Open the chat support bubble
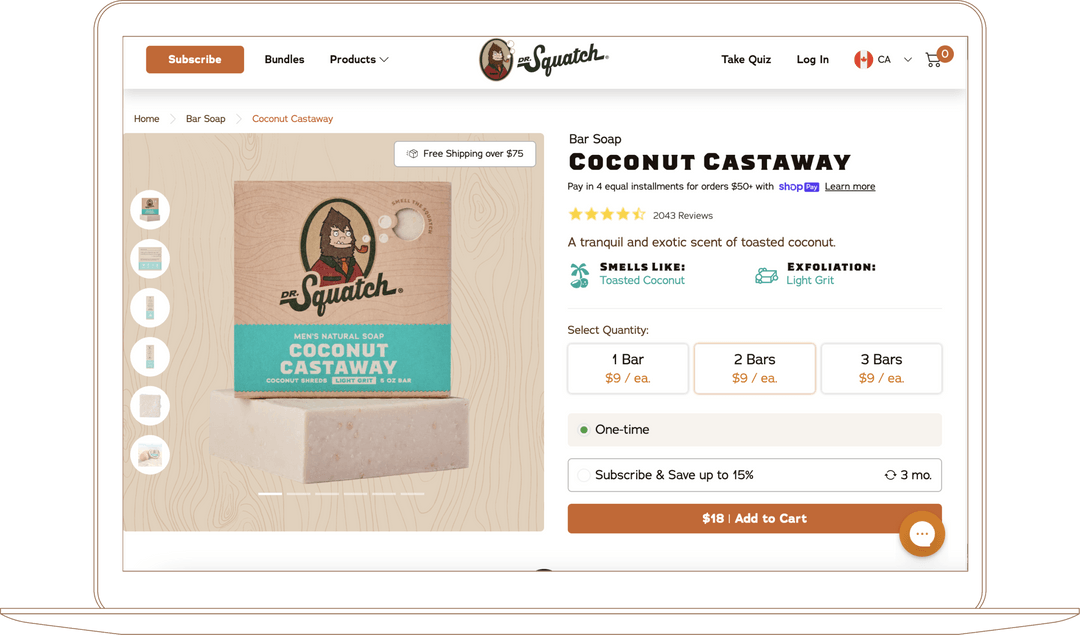 click(922, 534)
